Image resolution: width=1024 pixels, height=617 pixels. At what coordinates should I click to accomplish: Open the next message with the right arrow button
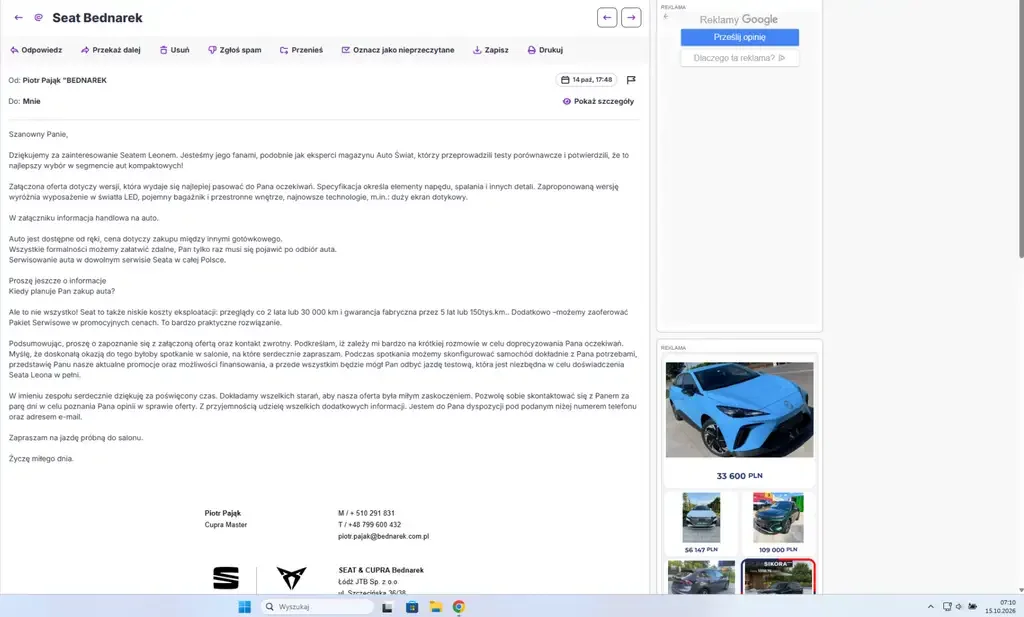pyautogui.click(x=631, y=18)
